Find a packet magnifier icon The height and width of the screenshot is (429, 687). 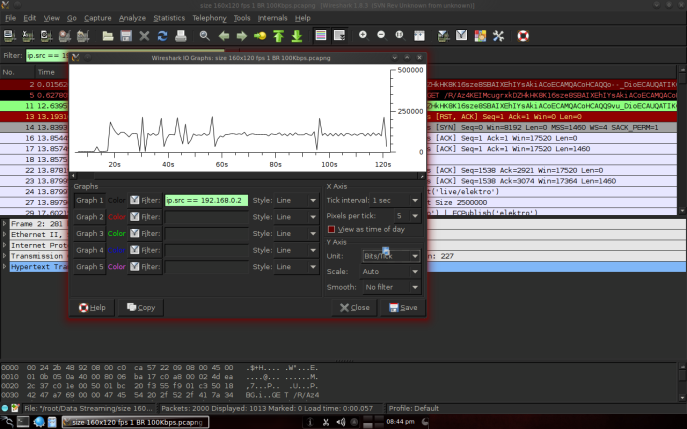[x=205, y=35]
